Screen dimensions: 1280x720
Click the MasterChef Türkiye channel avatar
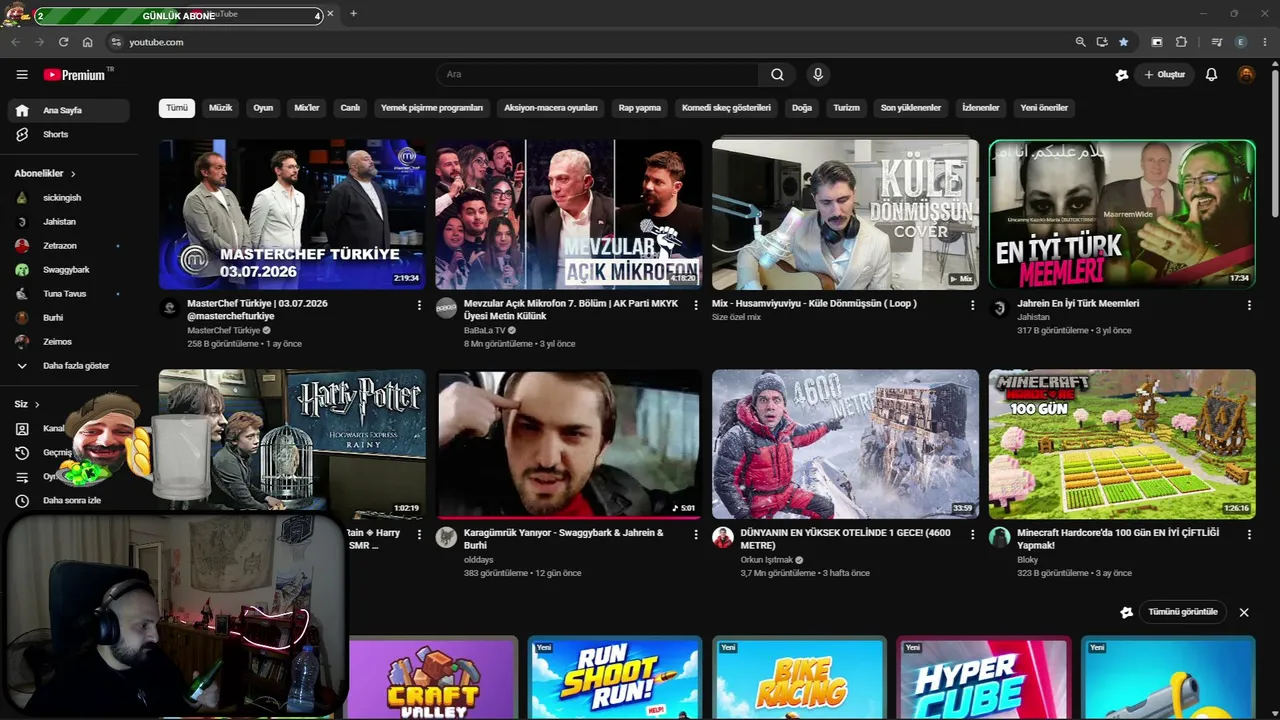click(170, 308)
